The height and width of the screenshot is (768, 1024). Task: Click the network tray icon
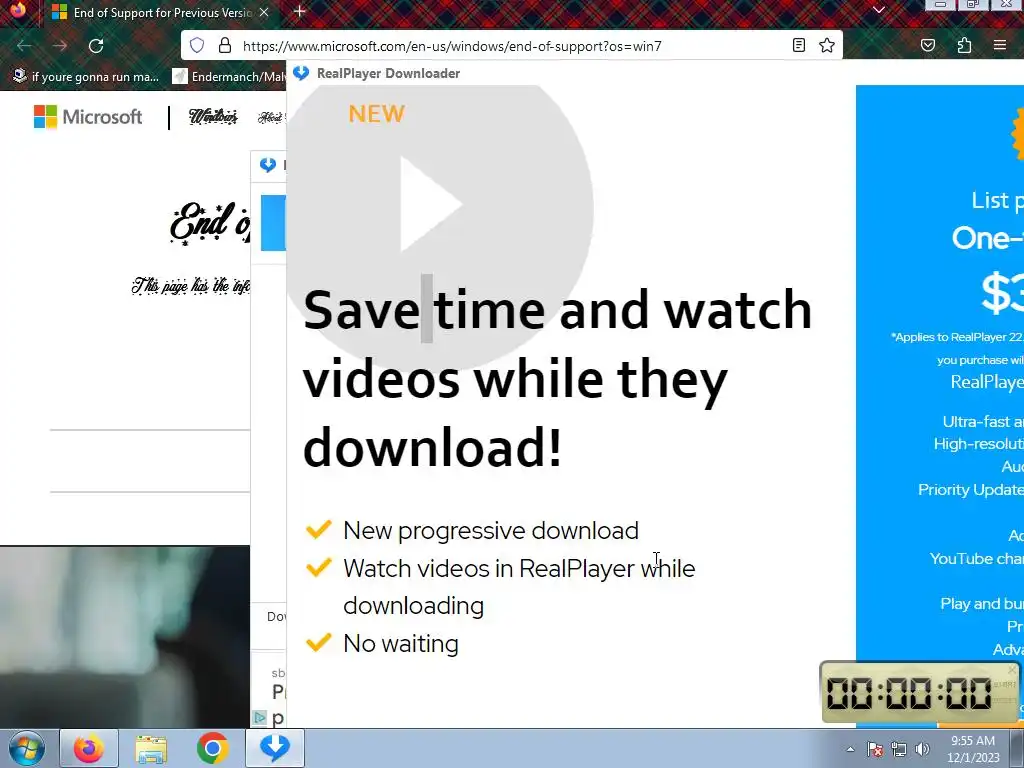click(x=899, y=749)
